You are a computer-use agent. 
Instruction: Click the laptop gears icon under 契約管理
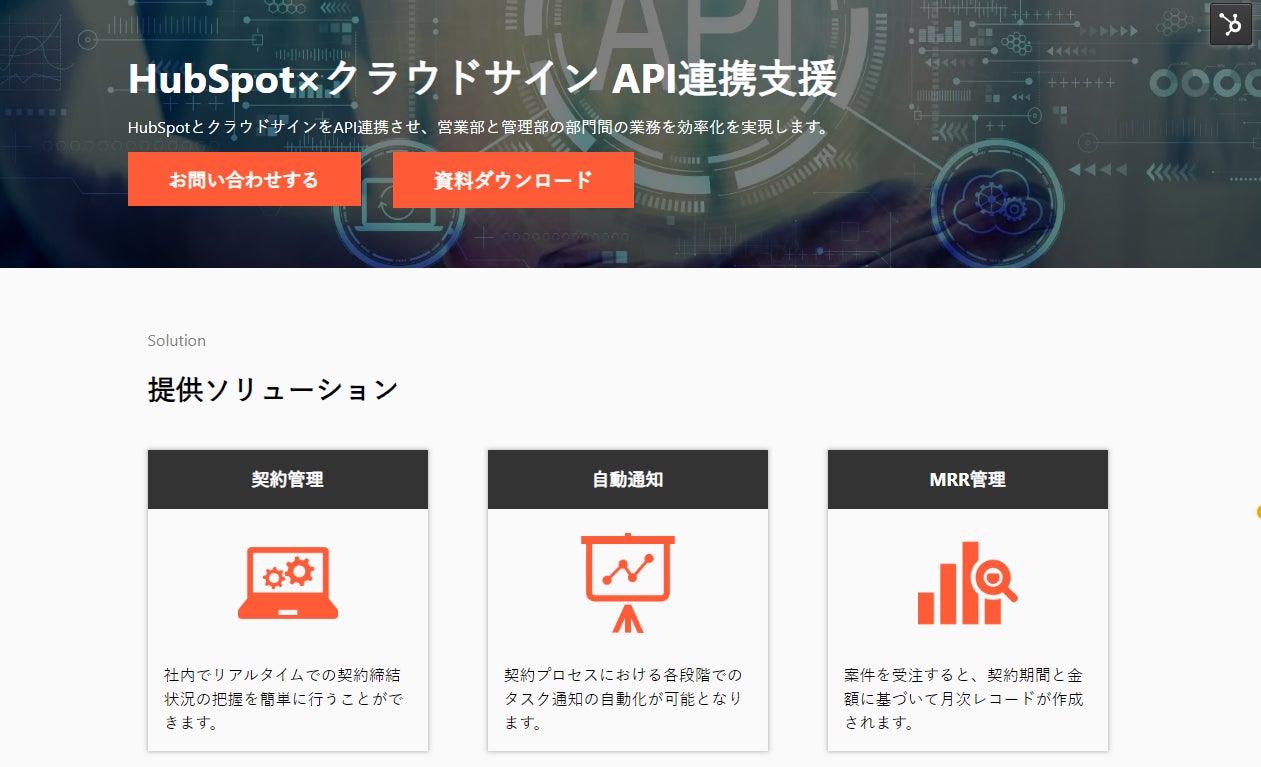tap(288, 583)
